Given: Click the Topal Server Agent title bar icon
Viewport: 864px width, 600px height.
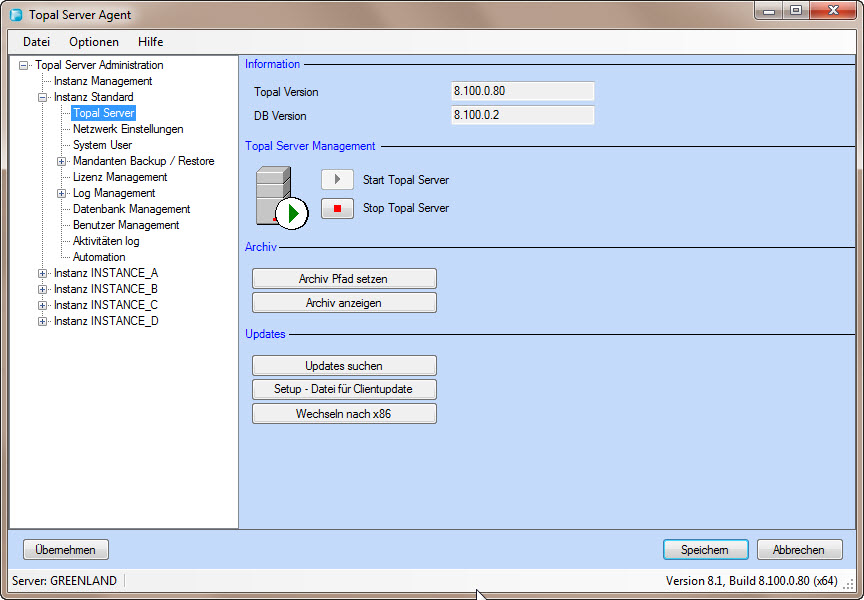Looking at the screenshot, I should click(x=16, y=15).
